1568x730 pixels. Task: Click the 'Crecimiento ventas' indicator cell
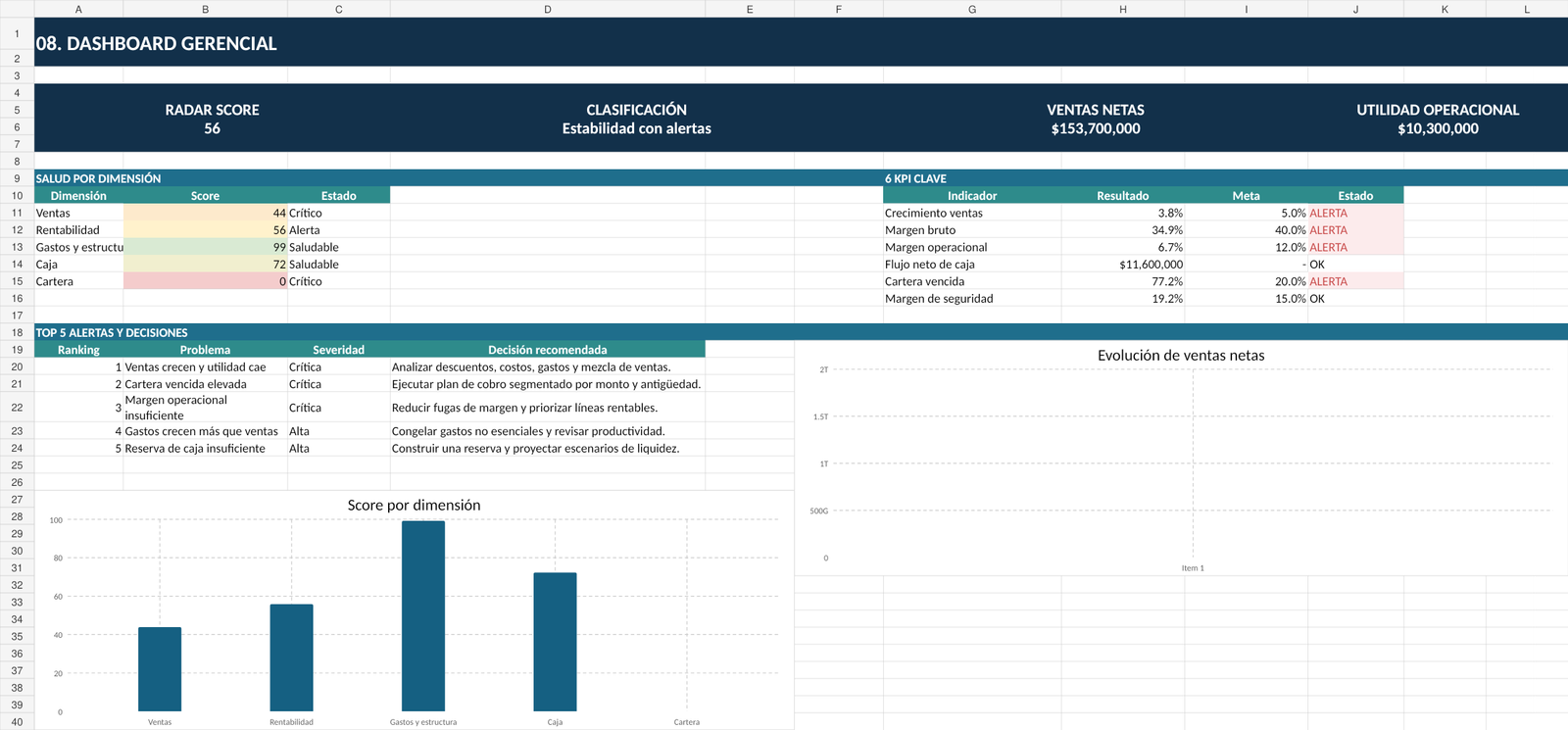(971, 213)
